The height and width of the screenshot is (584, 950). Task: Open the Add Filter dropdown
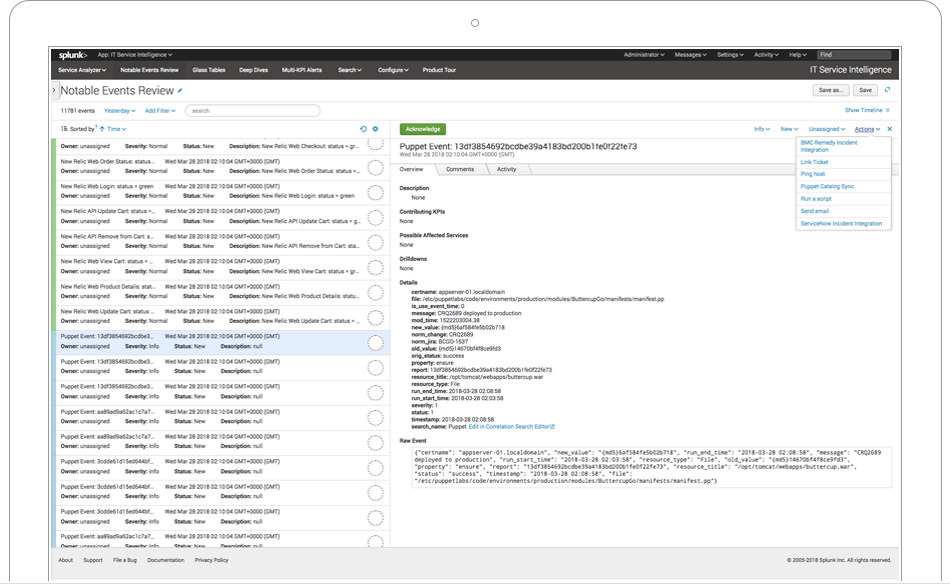[160, 111]
